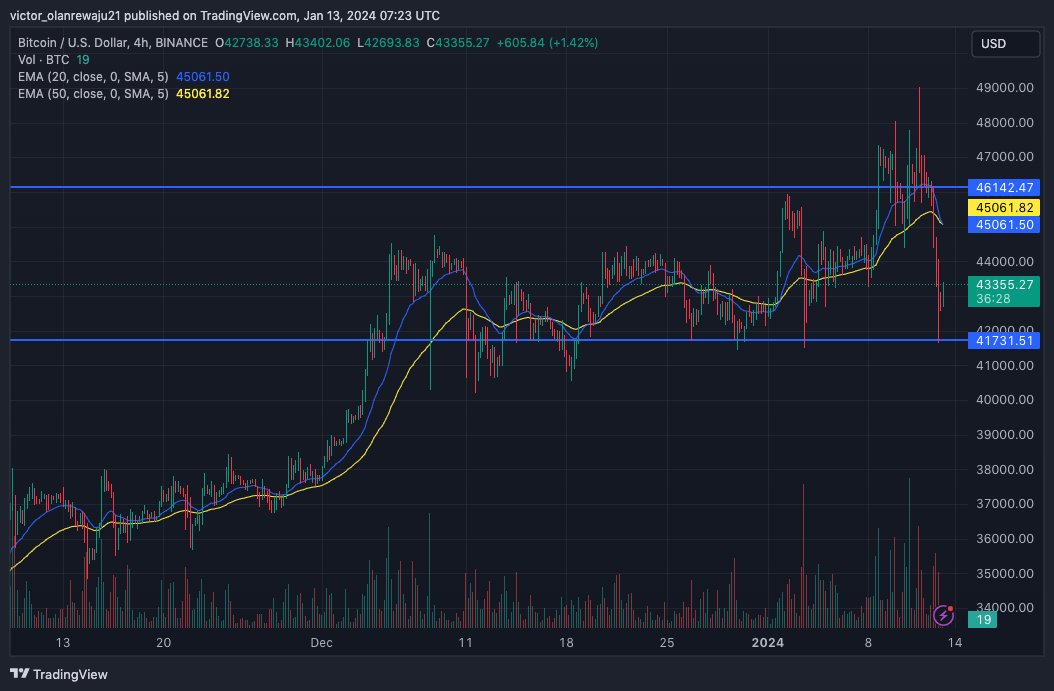Select the horizontal resistance line at 46142.47
Viewport: 1054px width, 691px height.
[x=489, y=187]
